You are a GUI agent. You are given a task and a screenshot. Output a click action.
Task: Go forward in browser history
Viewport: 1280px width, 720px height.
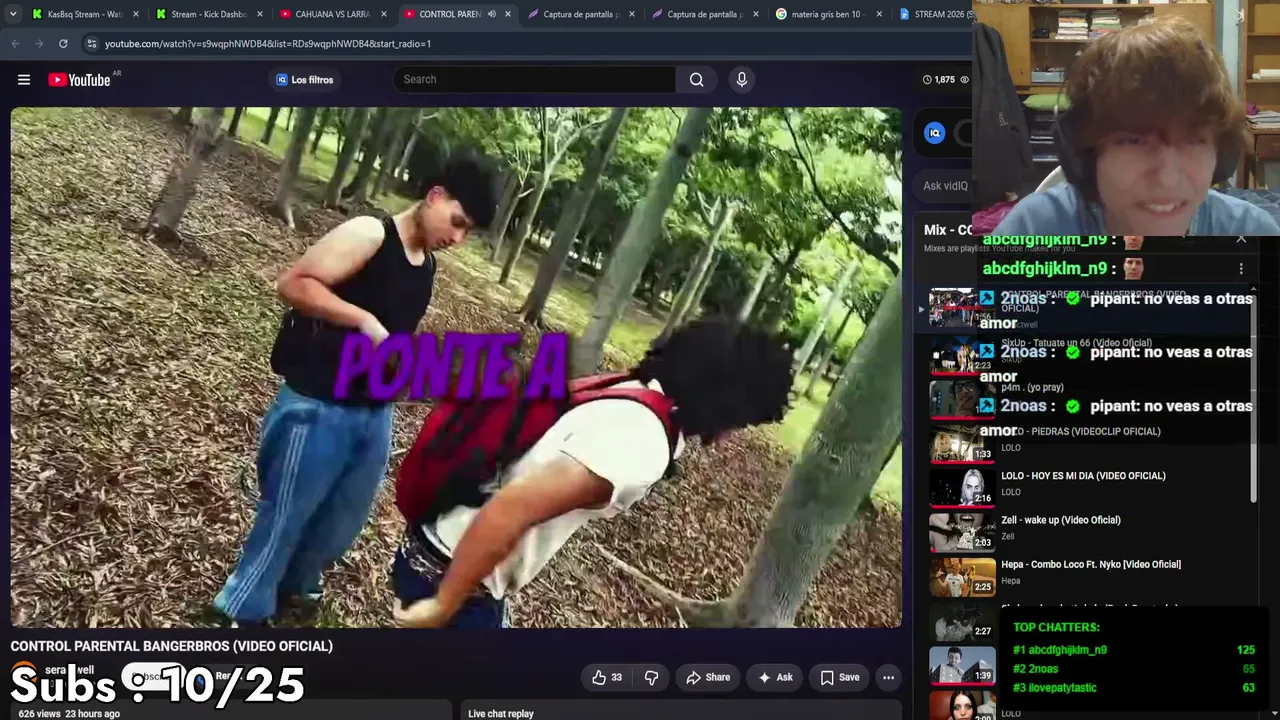(x=39, y=44)
